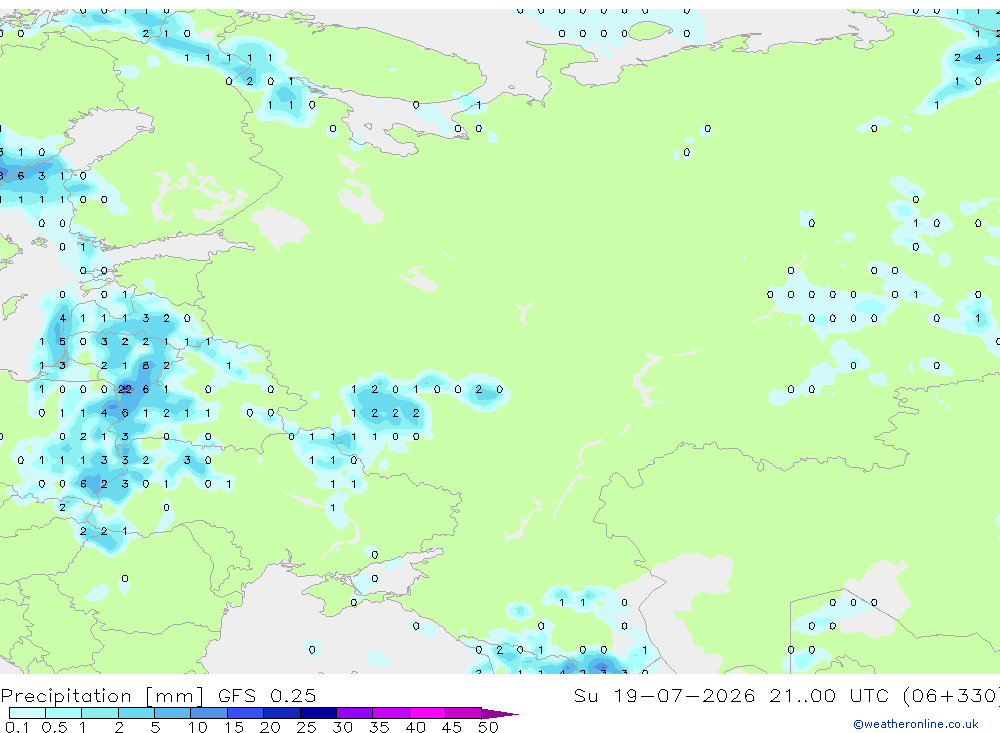1000x733 pixels.
Task: Click the 1–2 mm legend color swatch
Action: [100, 713]
